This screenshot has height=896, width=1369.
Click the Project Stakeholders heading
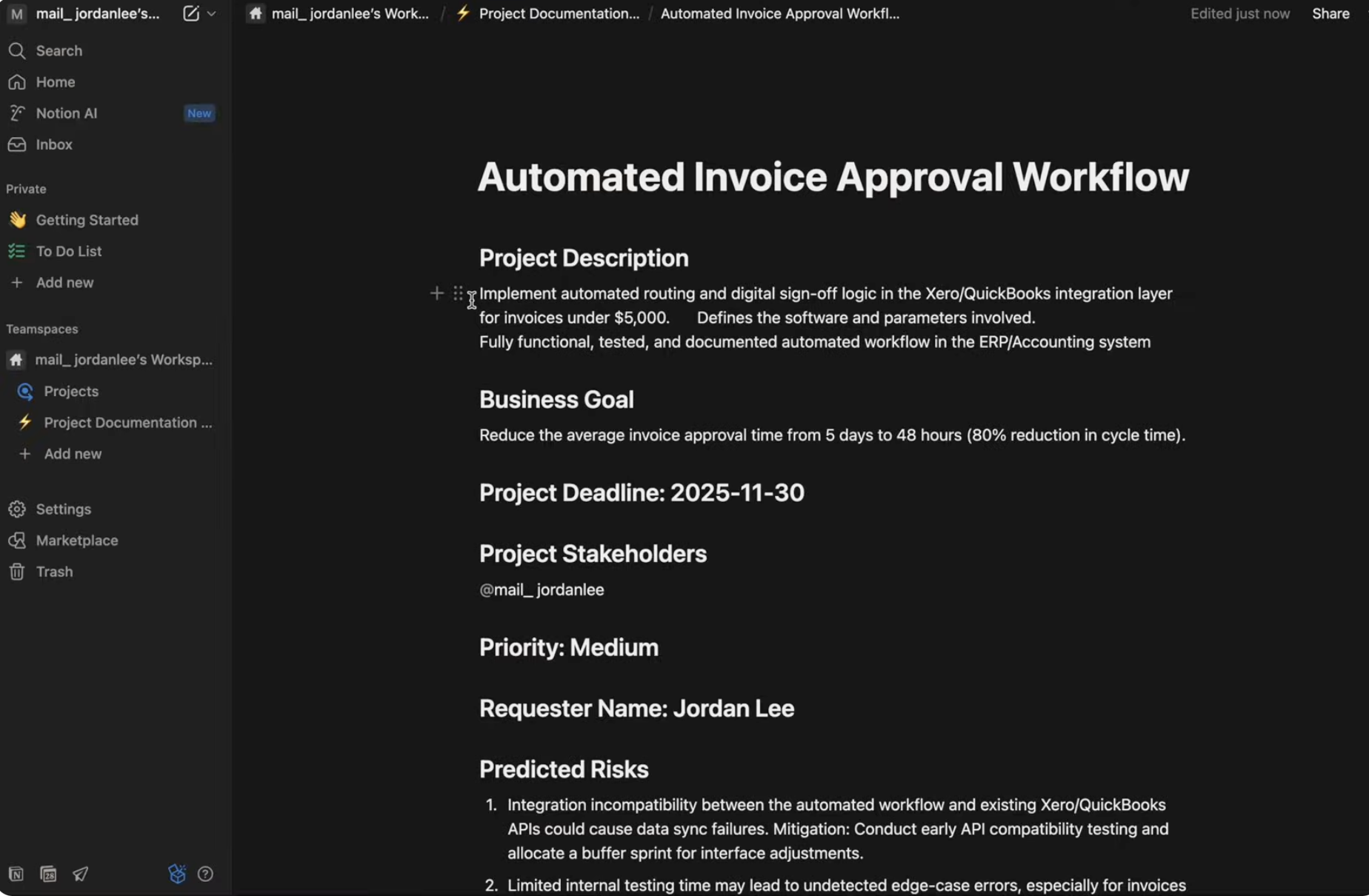click(x=593, y=553)
